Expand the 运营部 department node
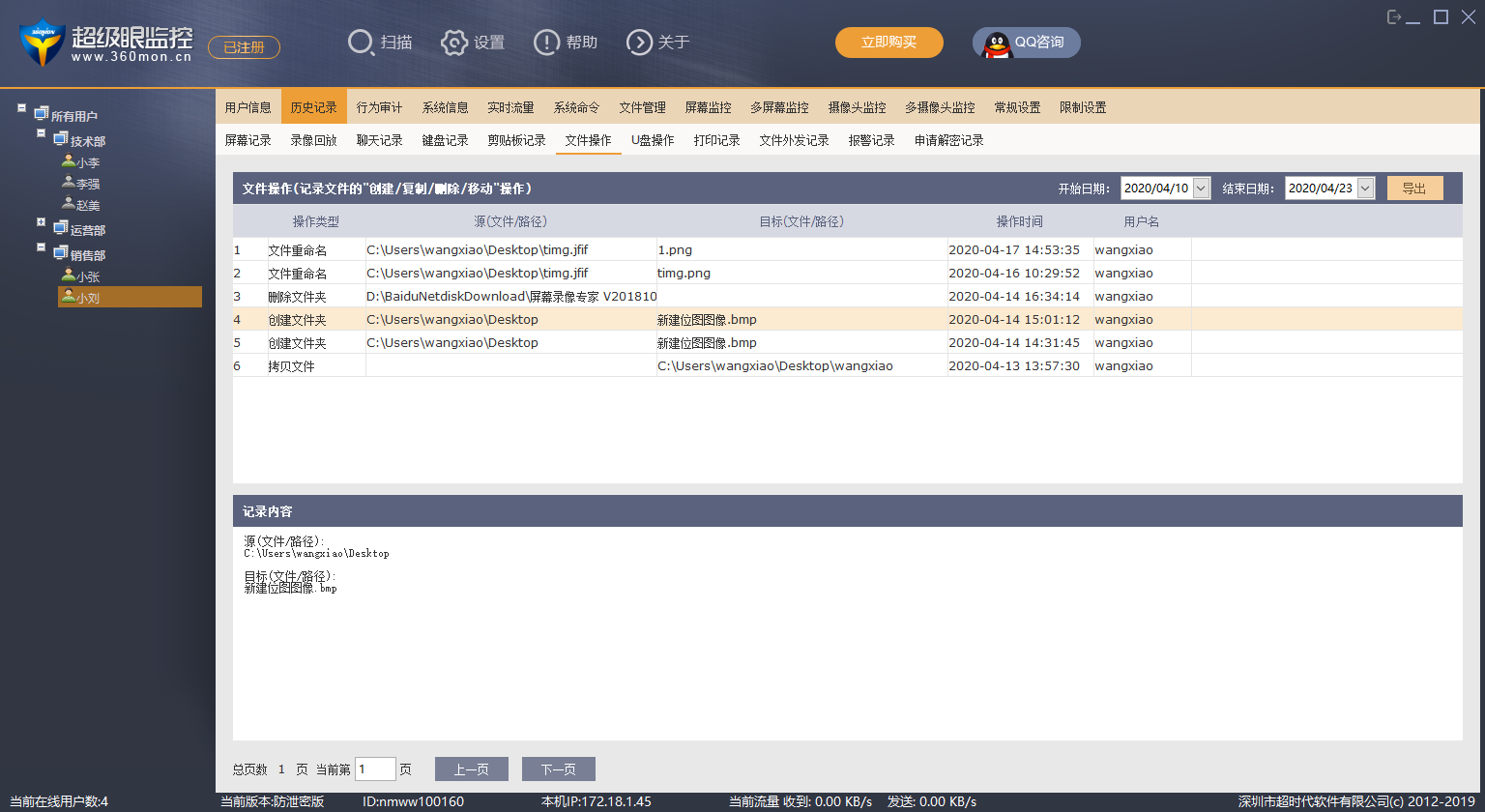The width and height of the screenshot is (1485, 812). 42,222
